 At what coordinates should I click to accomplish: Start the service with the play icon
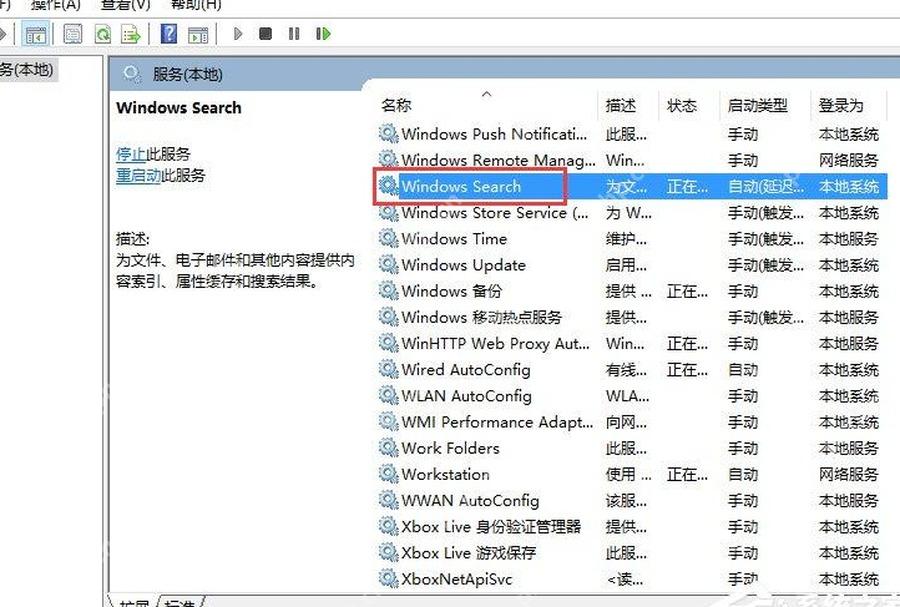click(238, 34)
